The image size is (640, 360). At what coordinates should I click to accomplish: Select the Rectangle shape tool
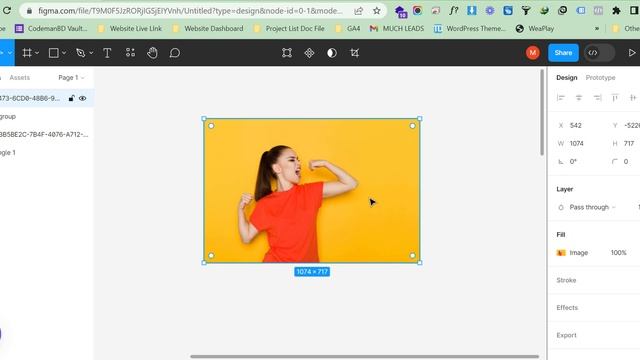[x=53, y=53]
